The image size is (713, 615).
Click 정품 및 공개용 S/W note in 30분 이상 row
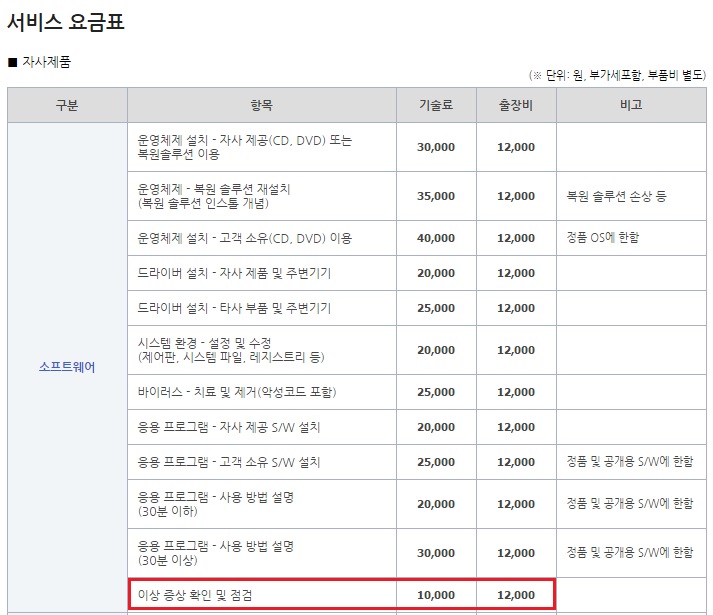630,552
